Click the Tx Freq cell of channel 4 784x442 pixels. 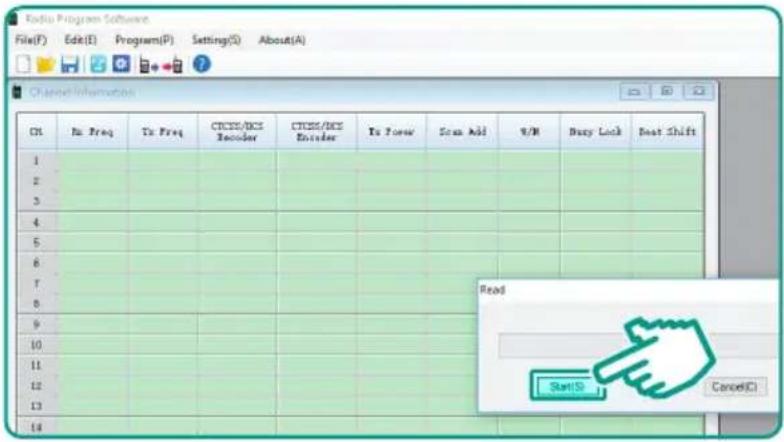point(162,222)
